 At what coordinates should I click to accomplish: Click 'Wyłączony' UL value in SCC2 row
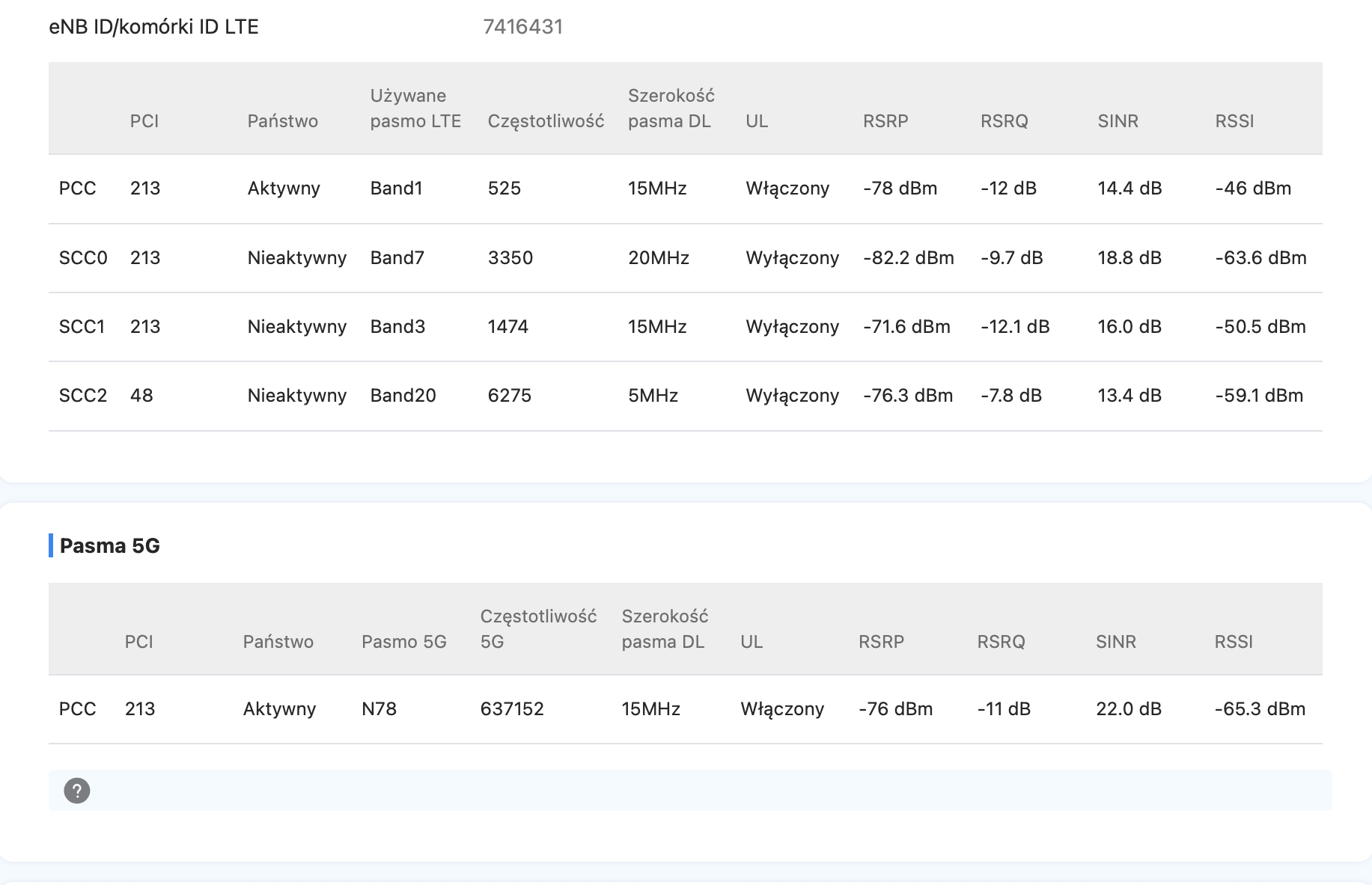point(792,396)
